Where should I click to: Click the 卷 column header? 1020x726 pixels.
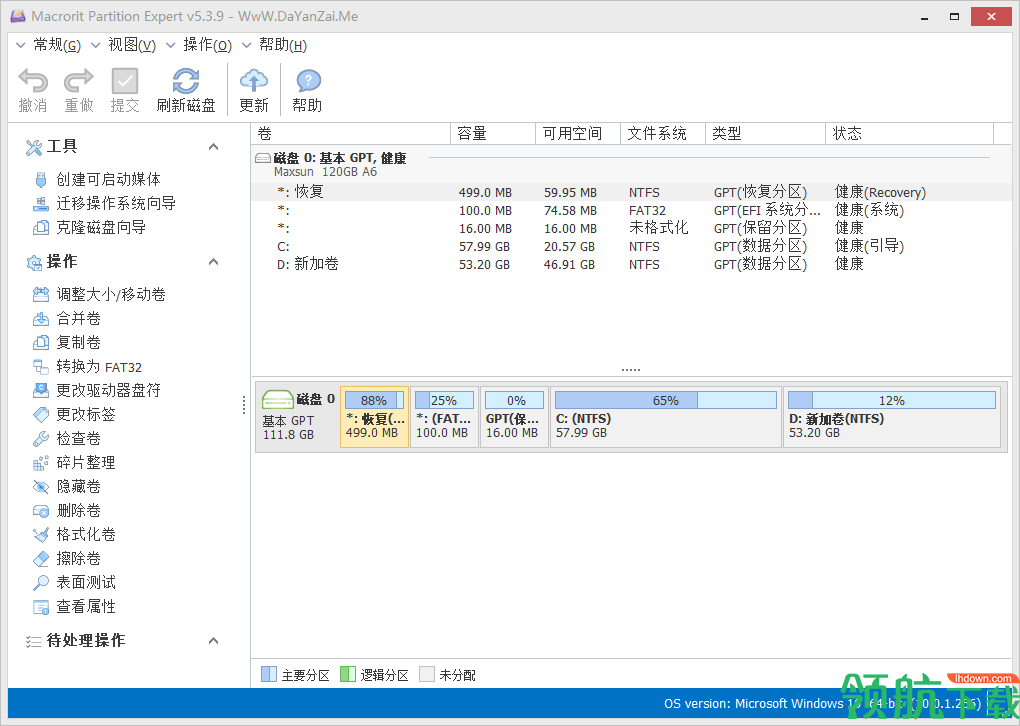[351, 133]
